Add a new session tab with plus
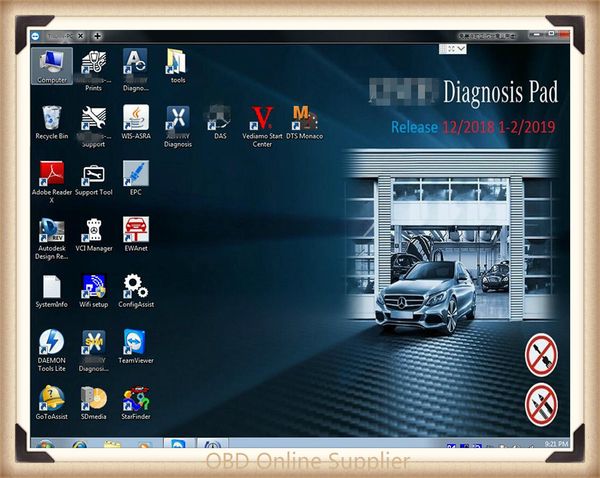Screen dimensions: 600x478 tap(98, 36)
